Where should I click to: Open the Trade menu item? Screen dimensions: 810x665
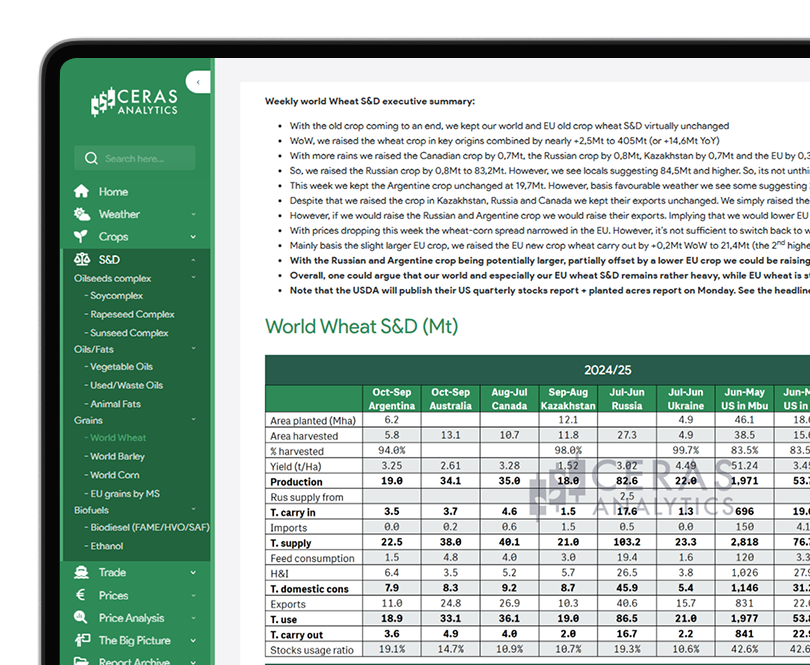click(x=112, y=573)
